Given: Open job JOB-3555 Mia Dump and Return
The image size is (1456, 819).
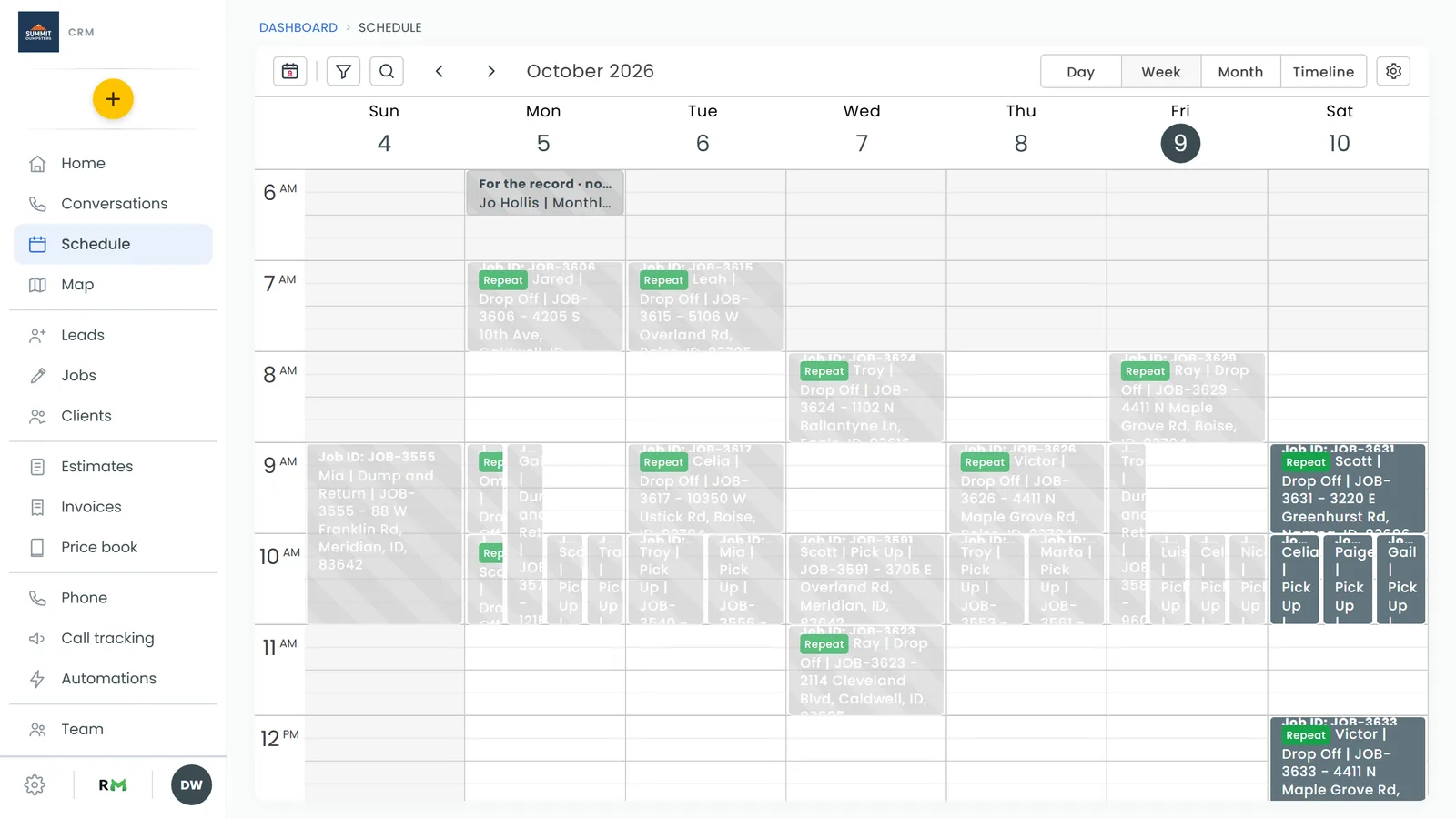Looking at the screenshot, I should 385,533.
